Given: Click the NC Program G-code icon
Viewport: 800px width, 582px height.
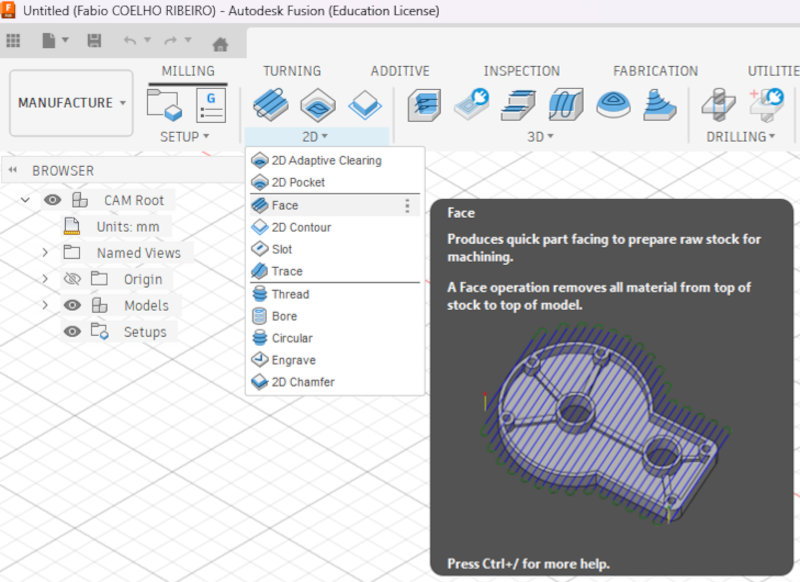Looking at the screenshot, I should click(x=211, y=105).
